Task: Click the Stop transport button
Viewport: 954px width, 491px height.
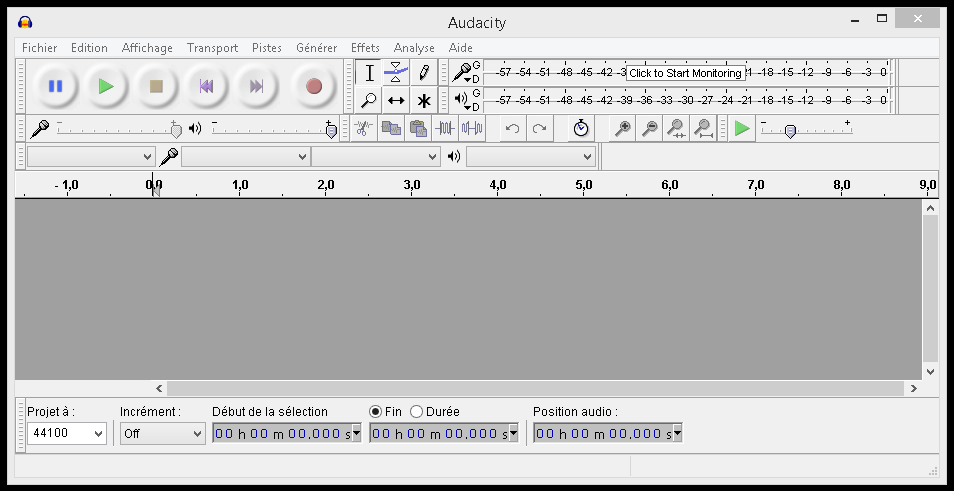Action: coord(156,86)
